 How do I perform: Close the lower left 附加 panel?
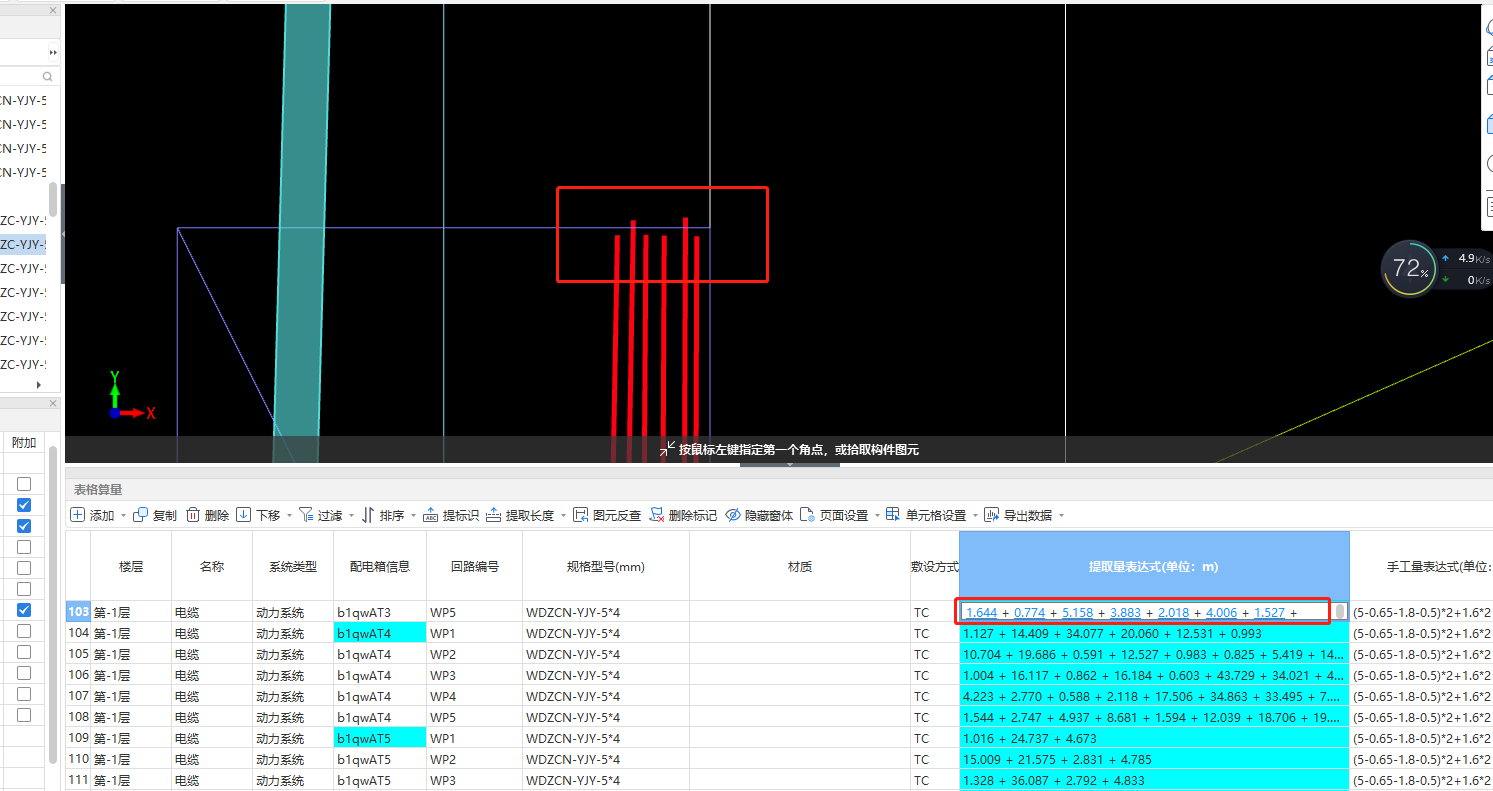[53, 404]
